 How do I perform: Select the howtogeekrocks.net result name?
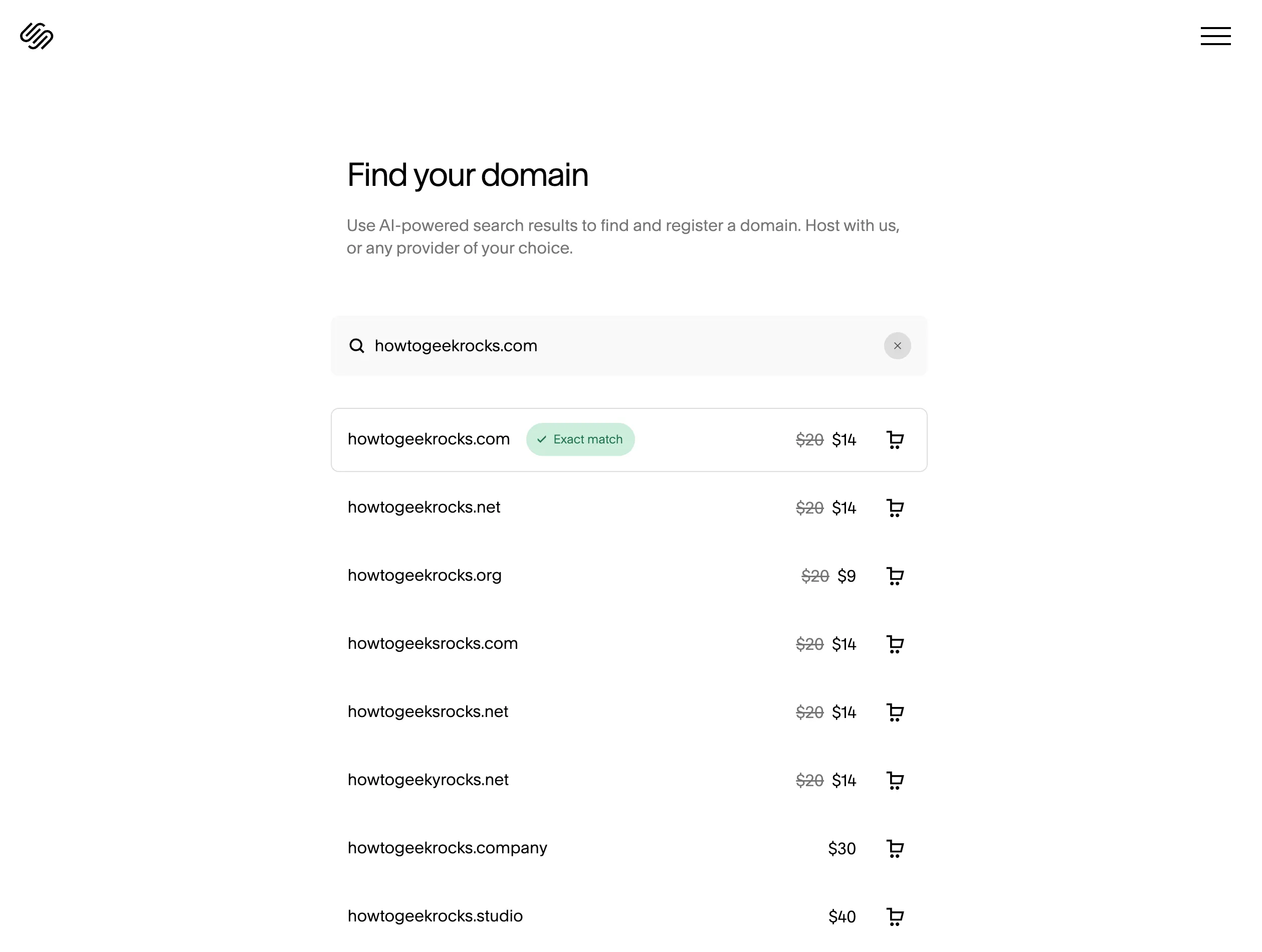[424, 507]
